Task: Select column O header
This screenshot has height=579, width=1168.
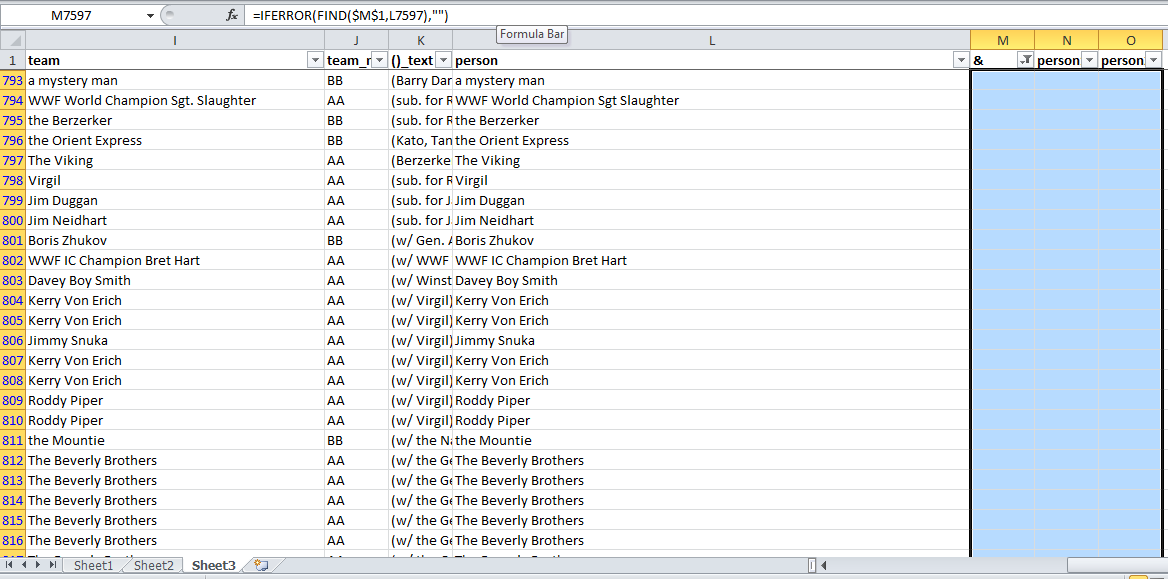Action: pyautogui.click(x=1131, y=40)
